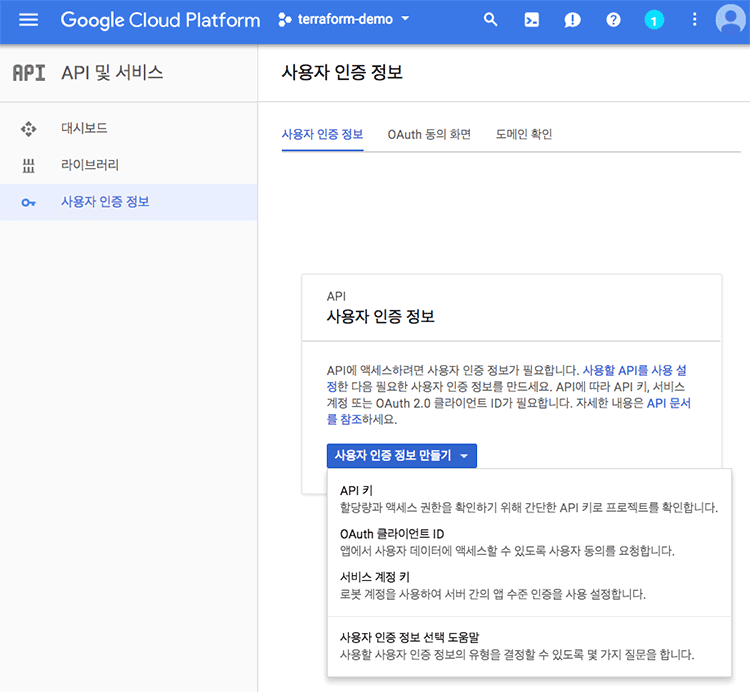Click the API 및 서비스 sidebar heading
750x692 pixels.
[112, 73]
